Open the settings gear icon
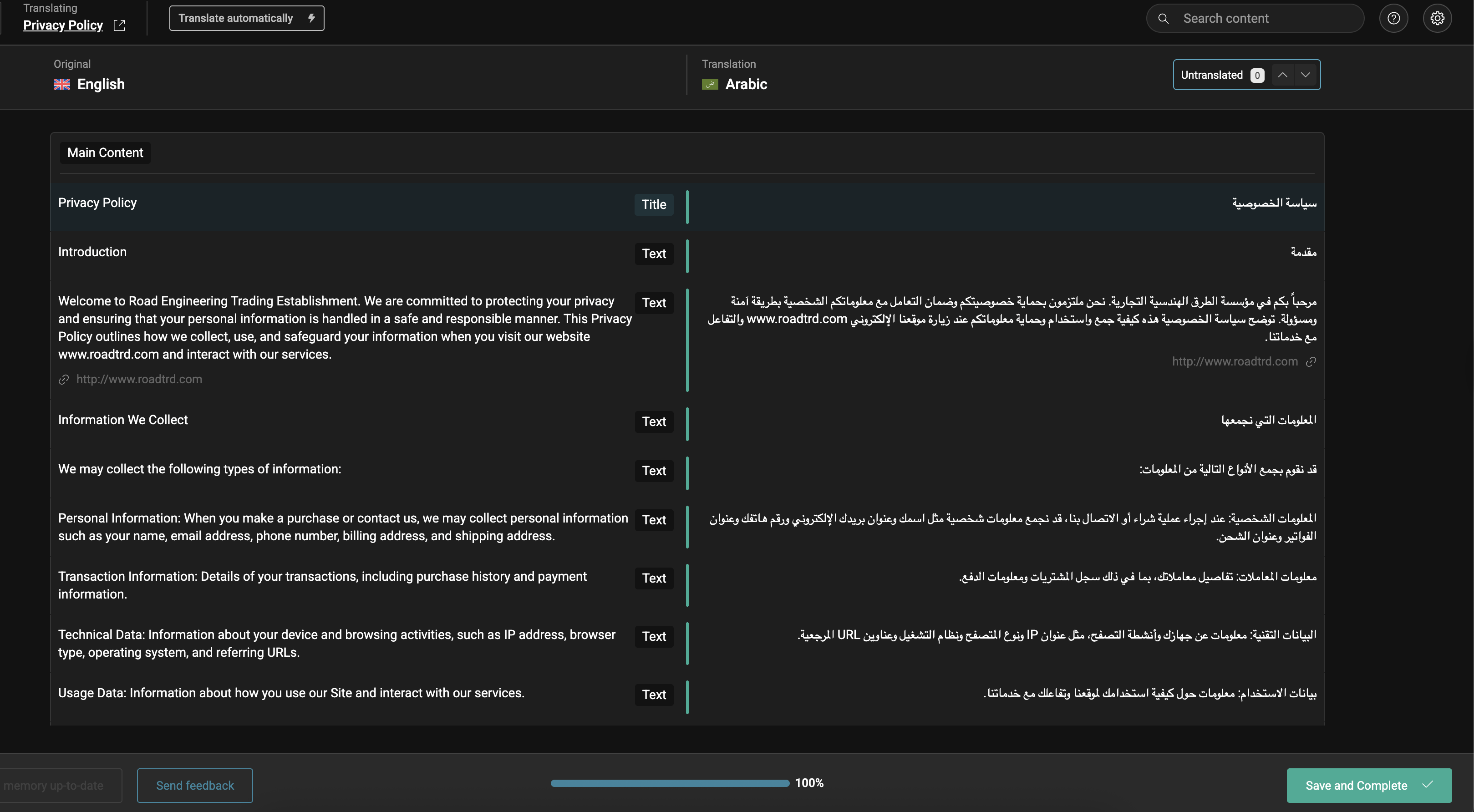 tap(1437, 18)
